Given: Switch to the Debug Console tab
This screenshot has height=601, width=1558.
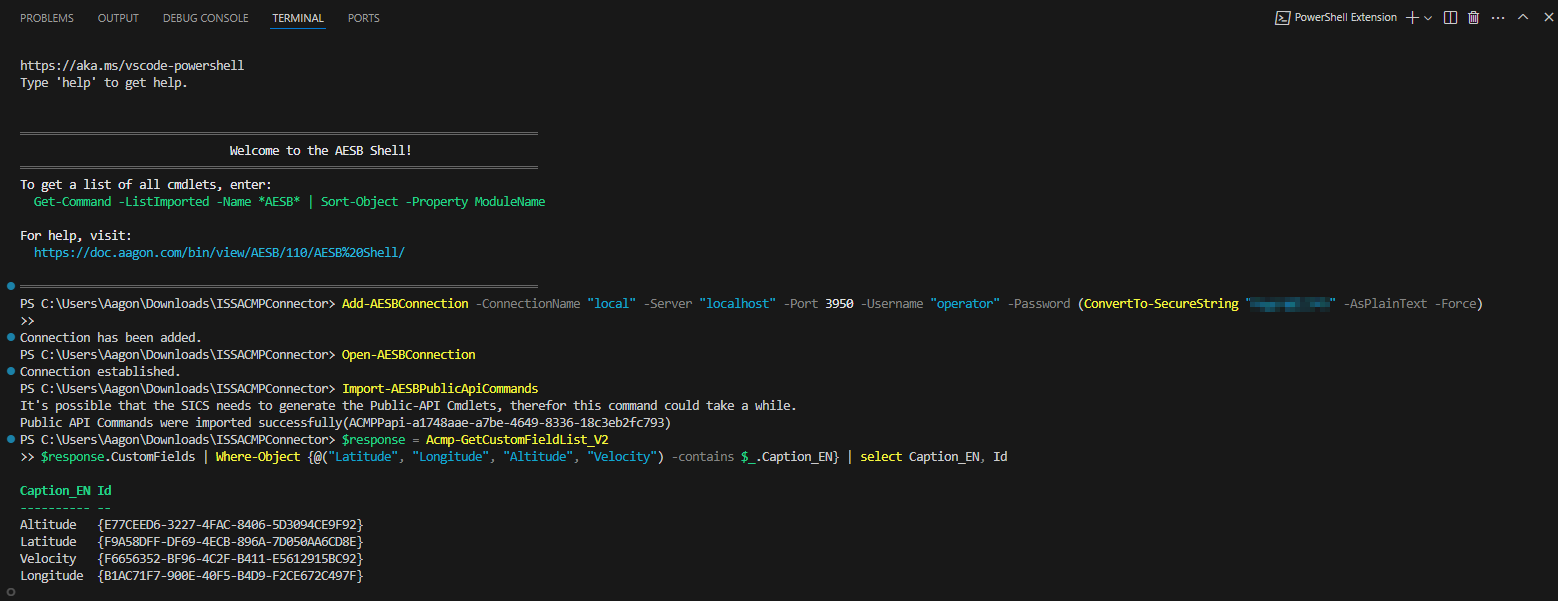Looking at the screenshot, I should pyautogui.click(x=205, y=18).
